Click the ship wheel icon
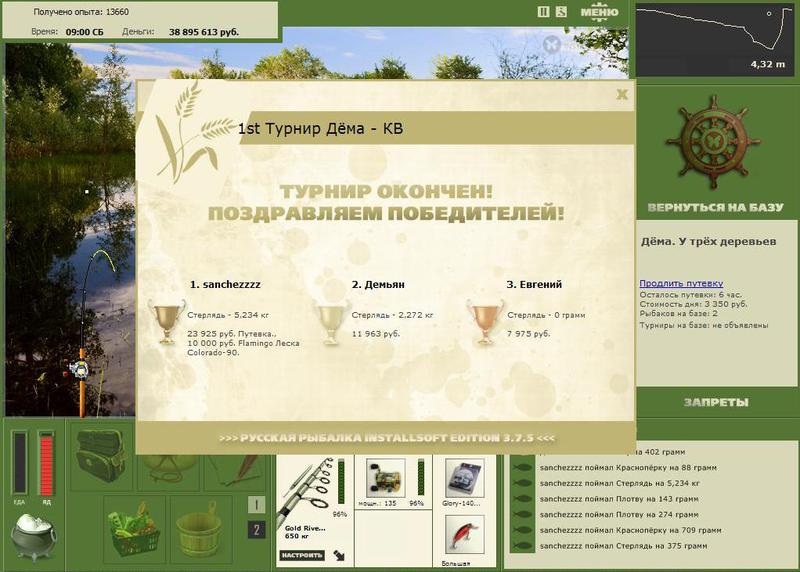The height and width of the screenshot is (572, 800). point(713,143)
